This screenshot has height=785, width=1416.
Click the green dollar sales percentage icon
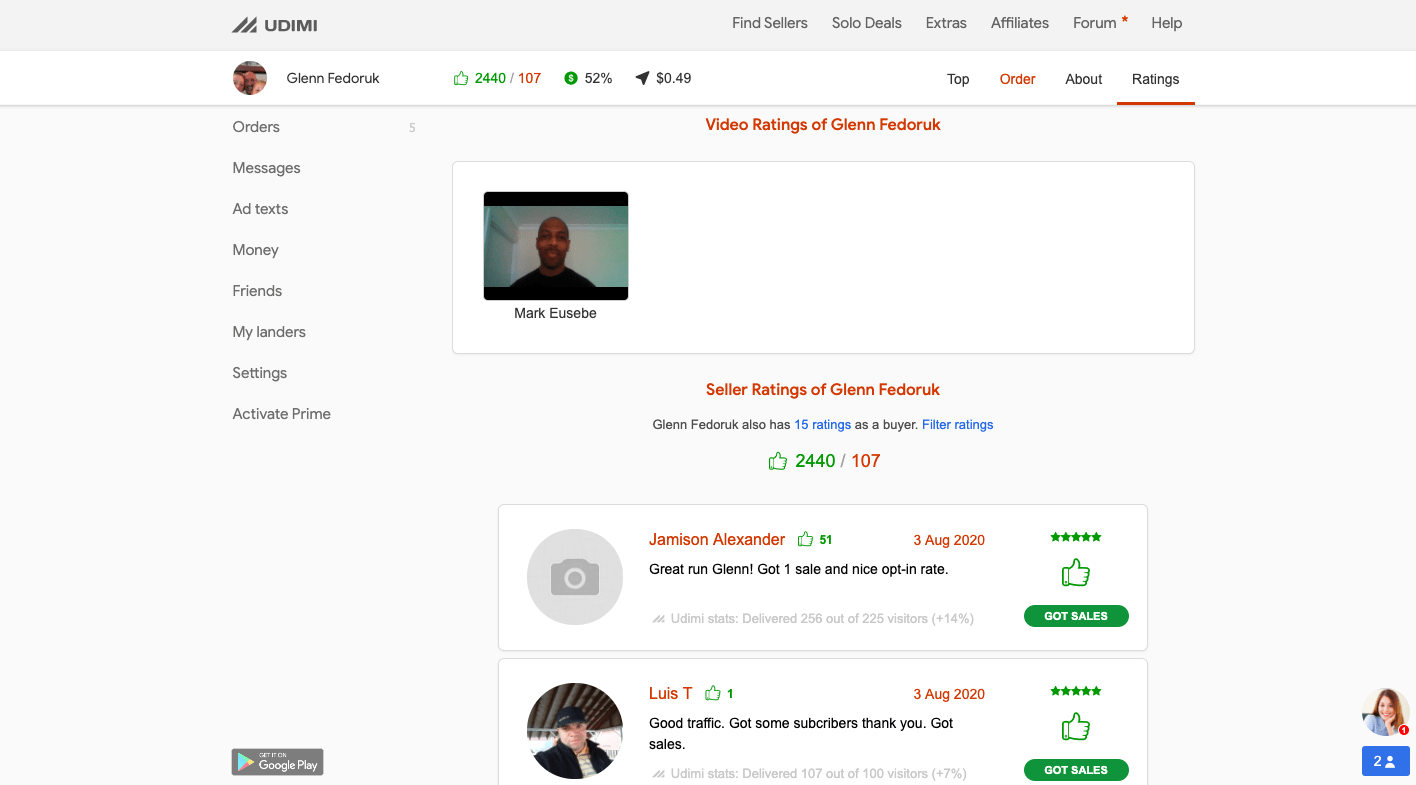coord(571,78)
